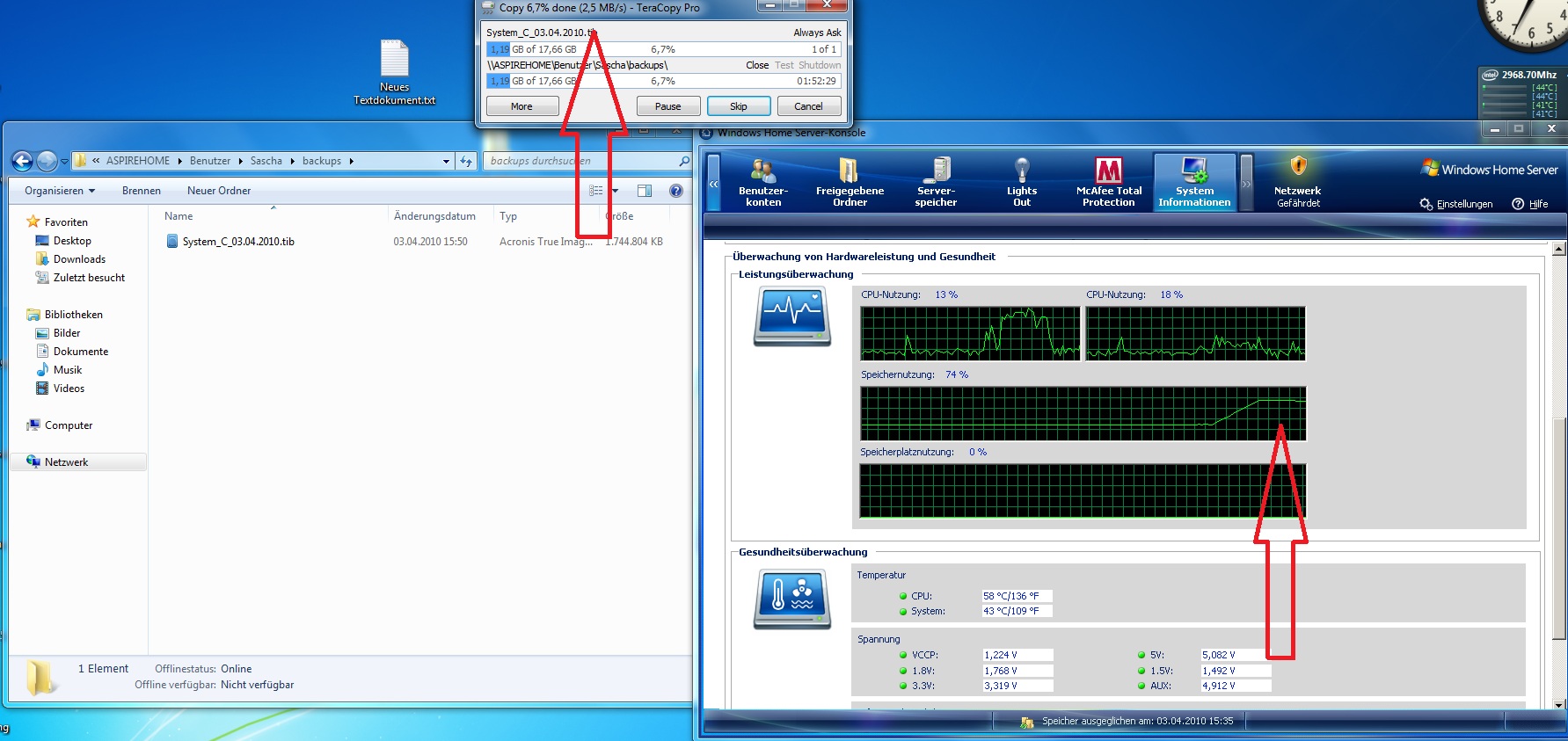Select the Shutdown option in TeraCopy

point(820,65)
